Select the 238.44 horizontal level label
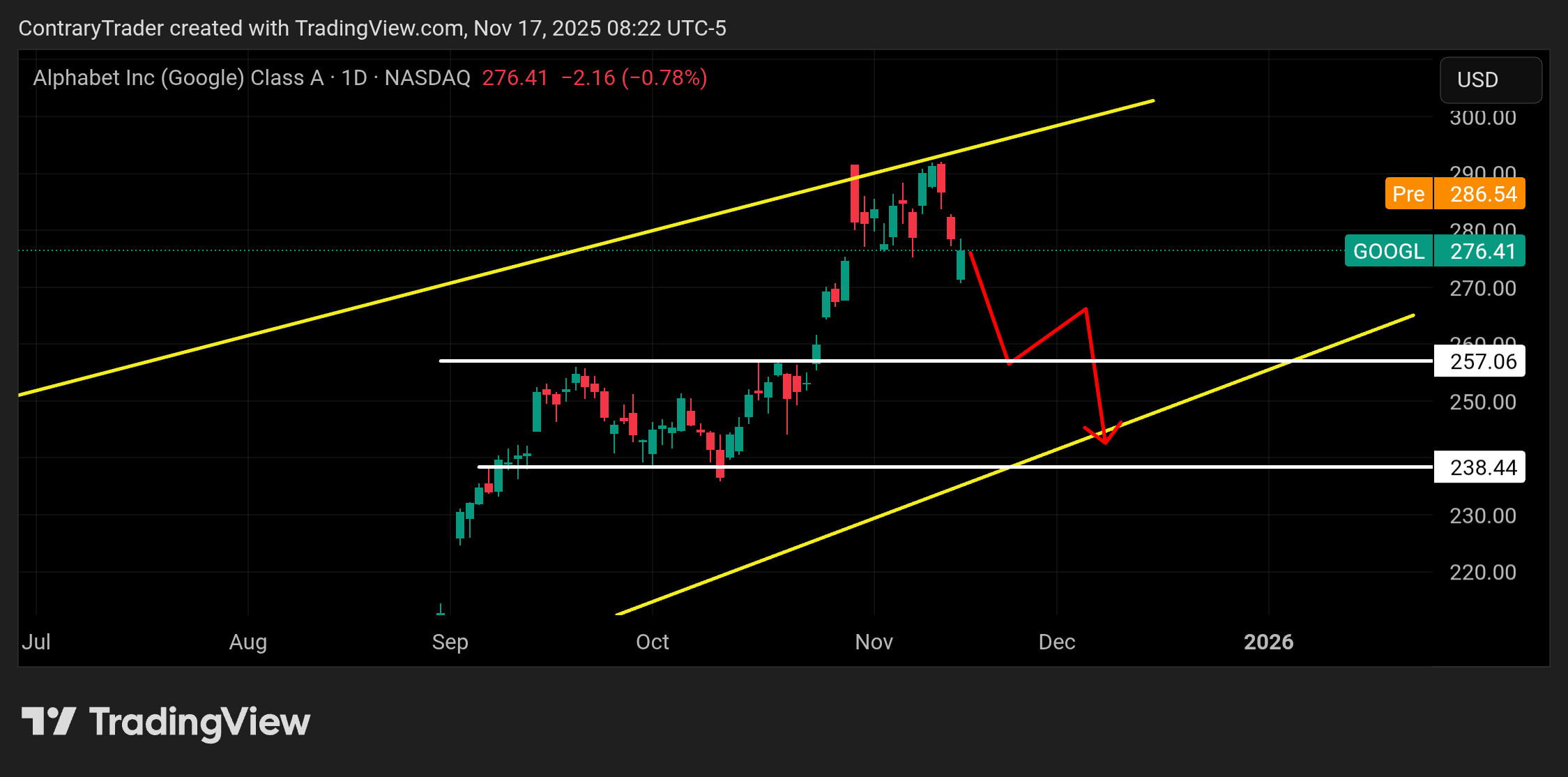The width and height of the screenshot is (1568, 777). pyautogui.click(x=1479, y=467)
